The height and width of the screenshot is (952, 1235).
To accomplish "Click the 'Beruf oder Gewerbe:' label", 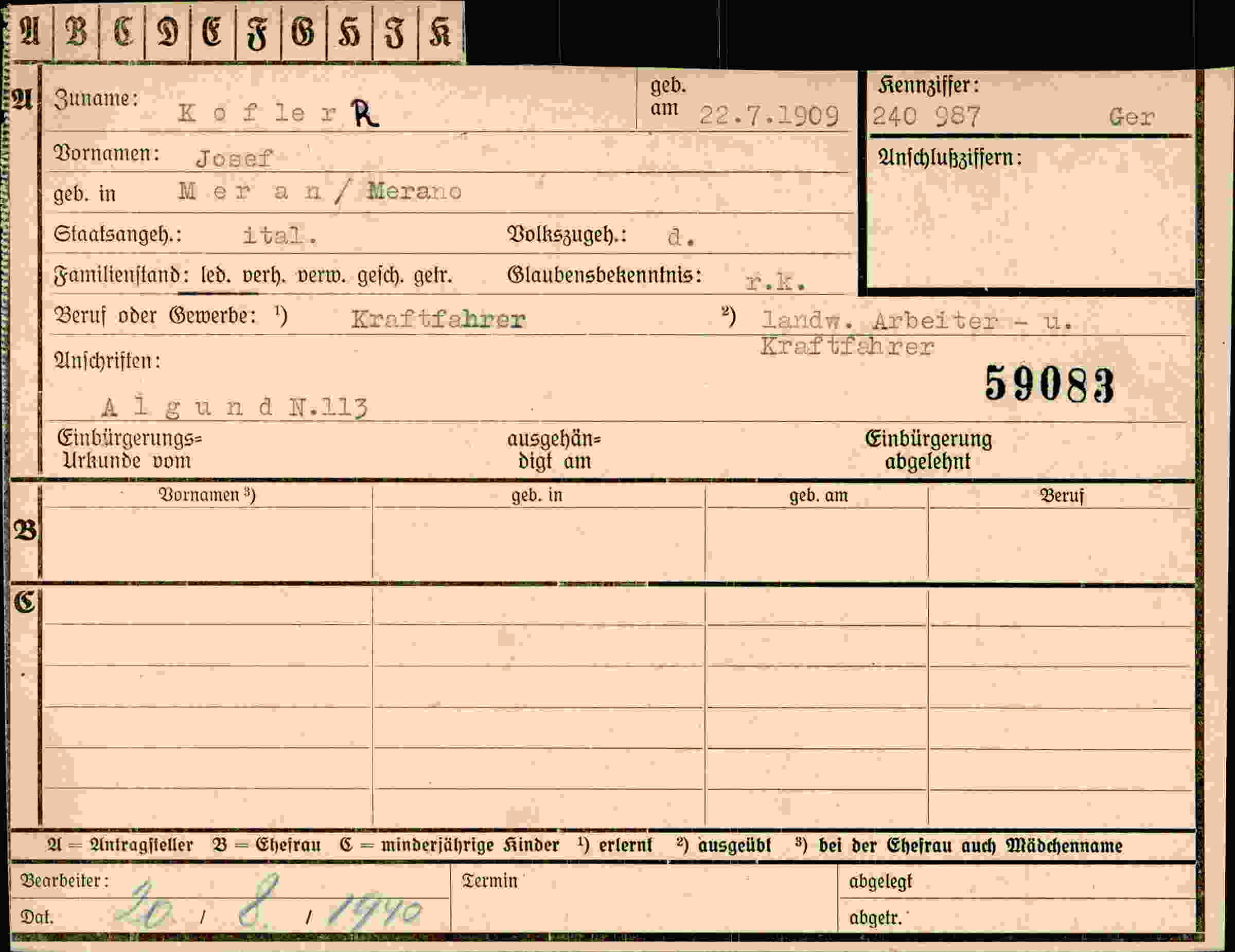I will tap(155, 315).
